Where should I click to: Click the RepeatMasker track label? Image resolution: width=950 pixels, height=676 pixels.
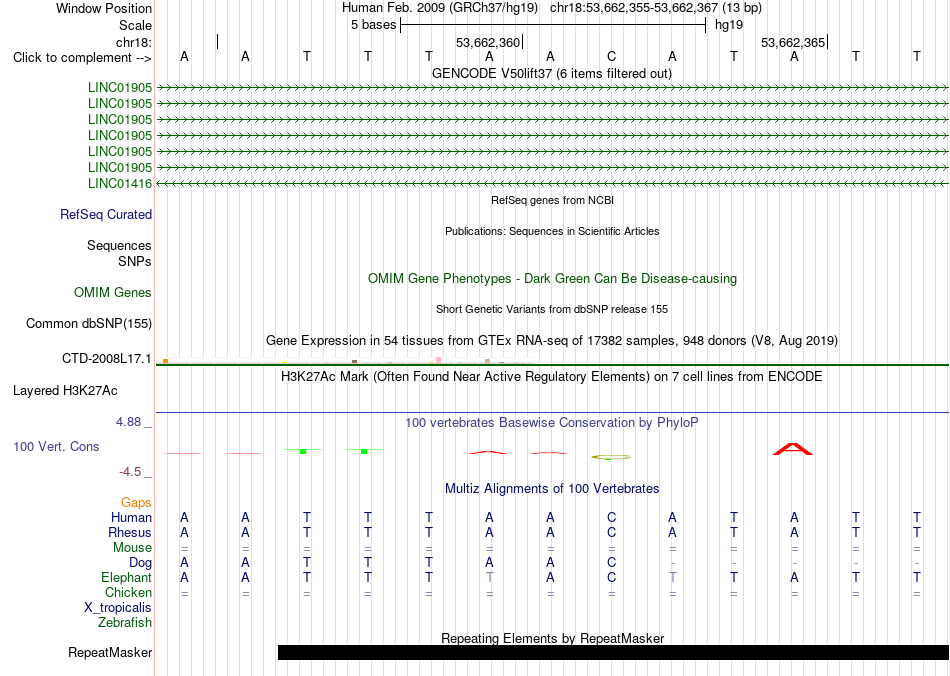tap(110, 652)
